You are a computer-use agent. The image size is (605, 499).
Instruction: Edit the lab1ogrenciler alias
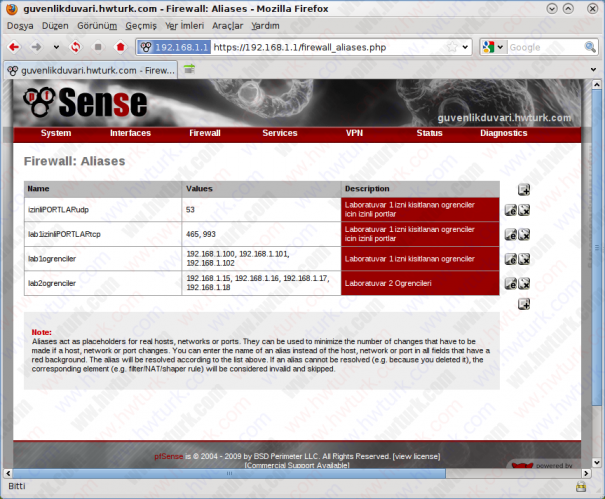(510, 259)
